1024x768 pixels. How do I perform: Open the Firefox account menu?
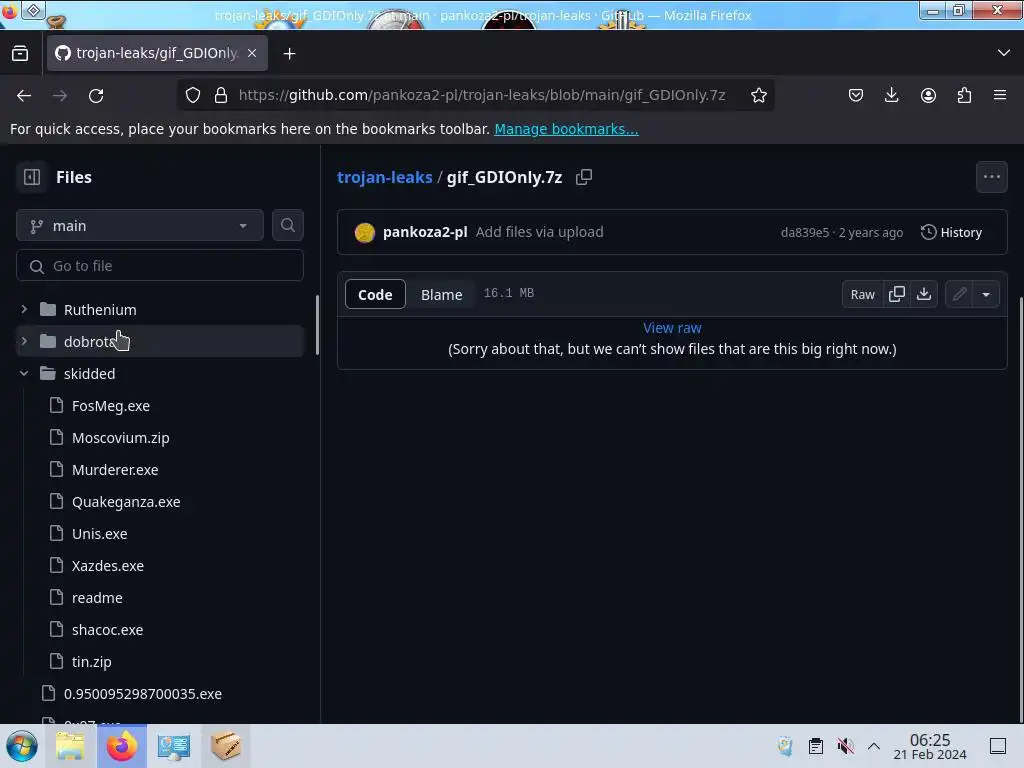tap(928, 95)
